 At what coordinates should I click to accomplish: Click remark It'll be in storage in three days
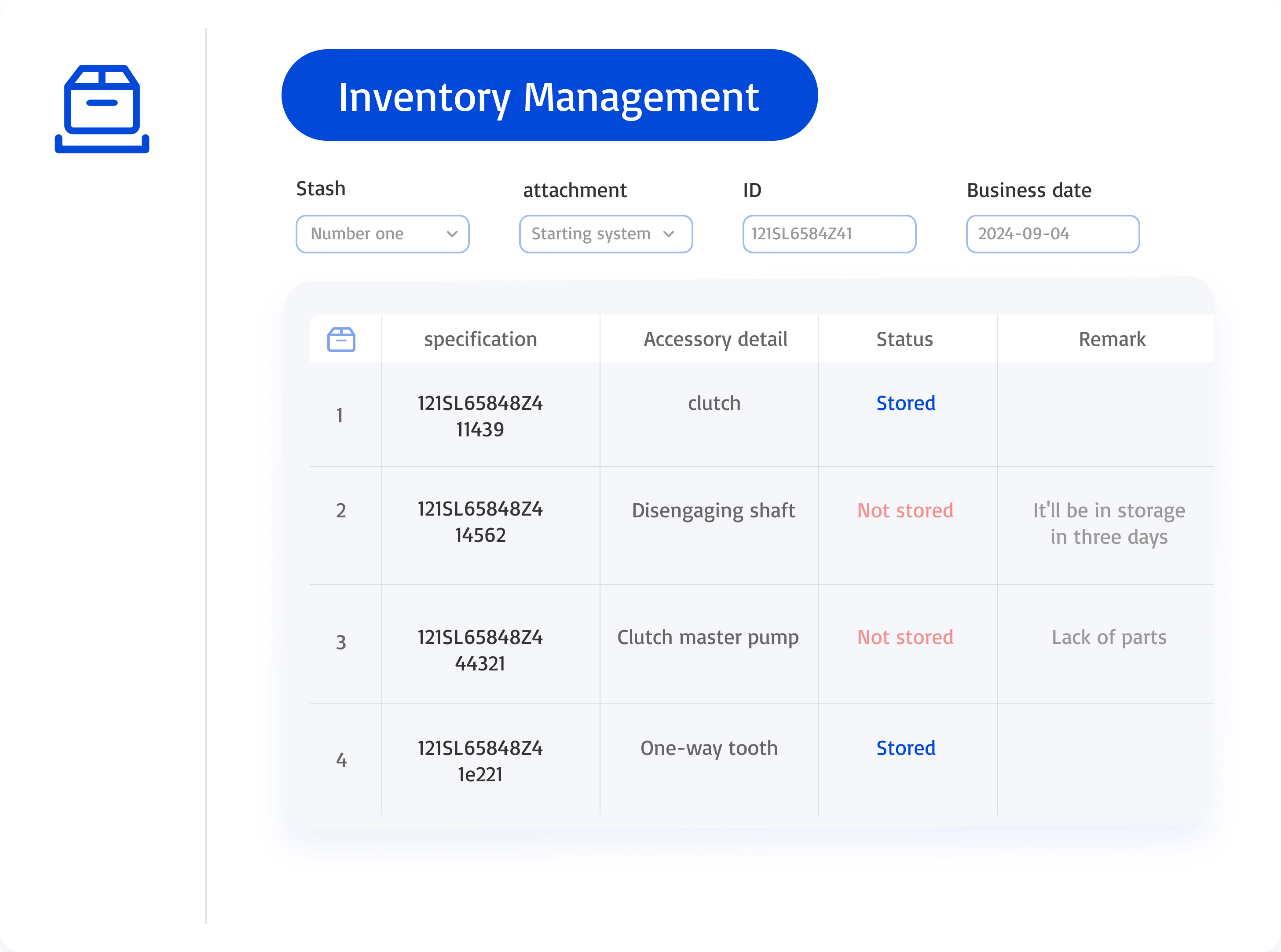click(x=1109, y=524)
